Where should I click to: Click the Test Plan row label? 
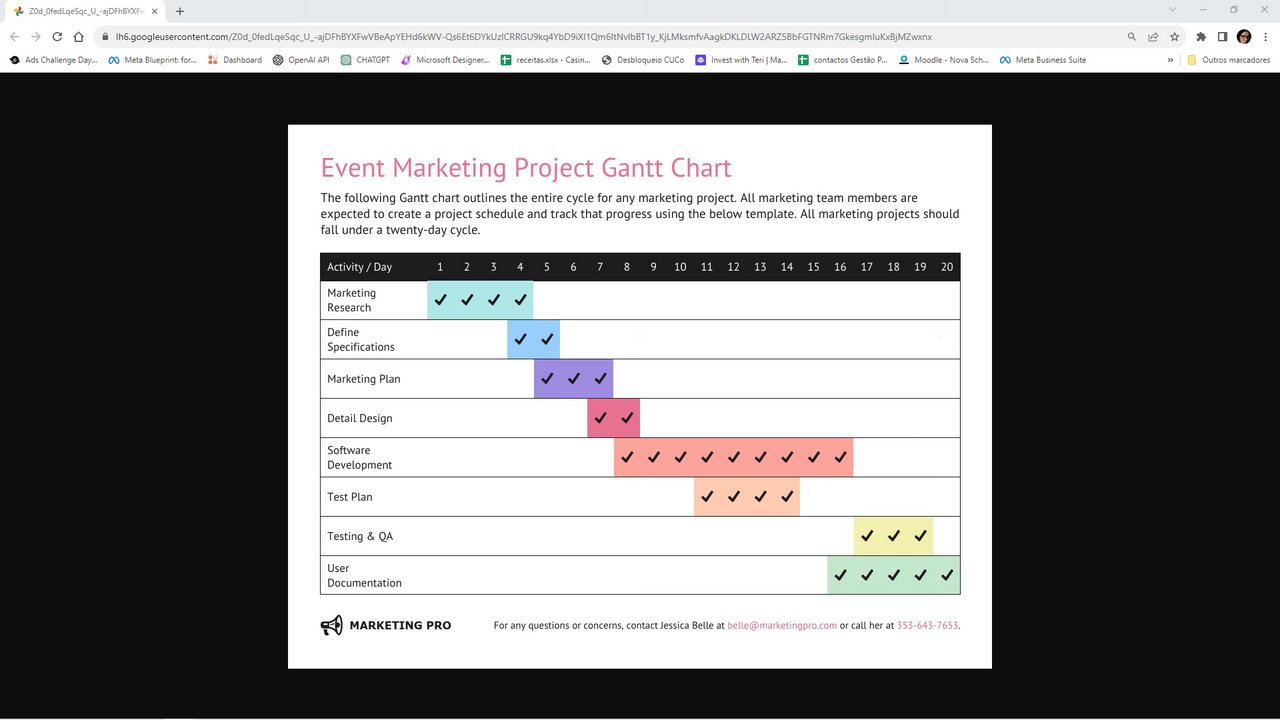(349, 497)
